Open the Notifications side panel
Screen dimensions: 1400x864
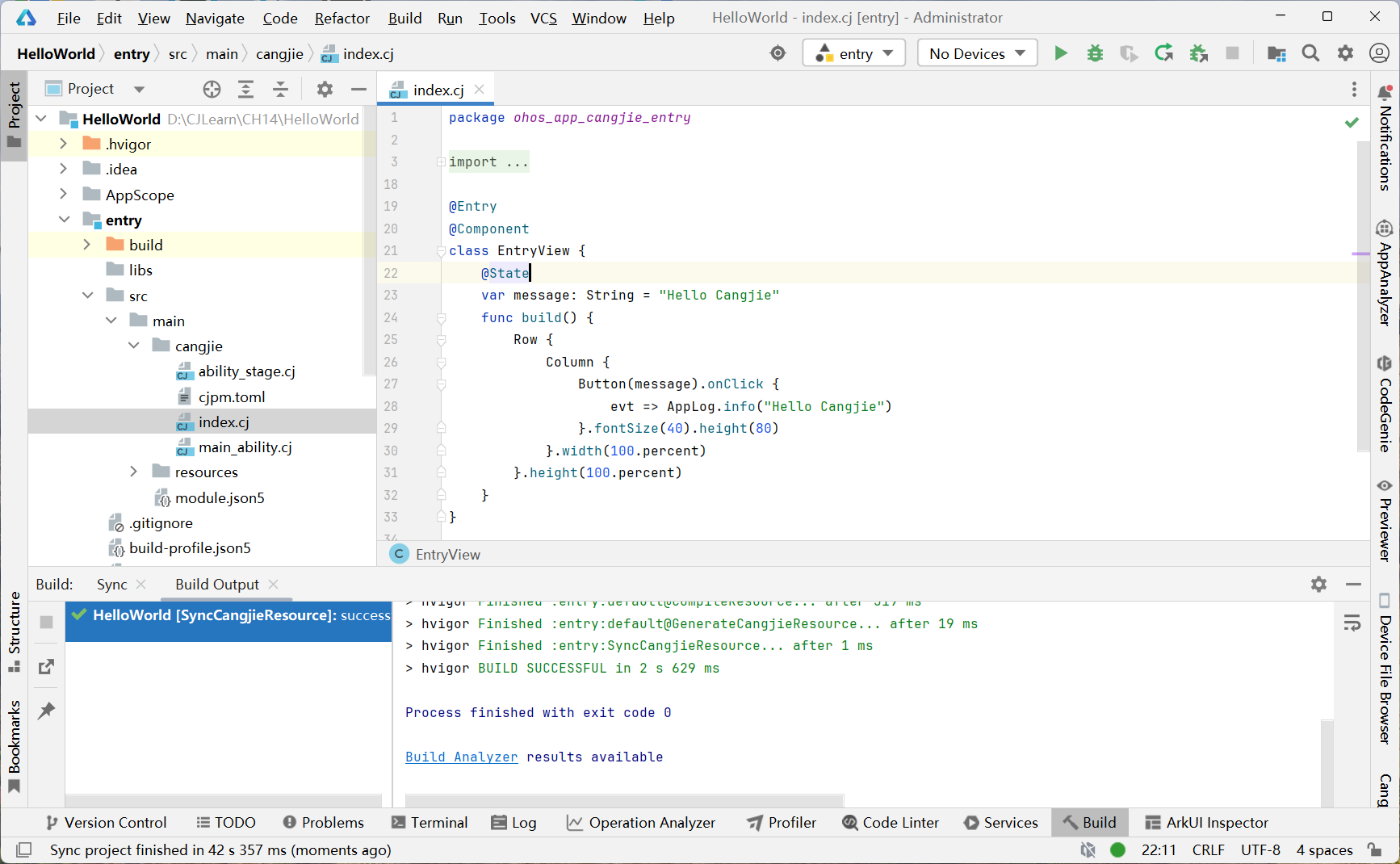click(x=1385, y=137)
